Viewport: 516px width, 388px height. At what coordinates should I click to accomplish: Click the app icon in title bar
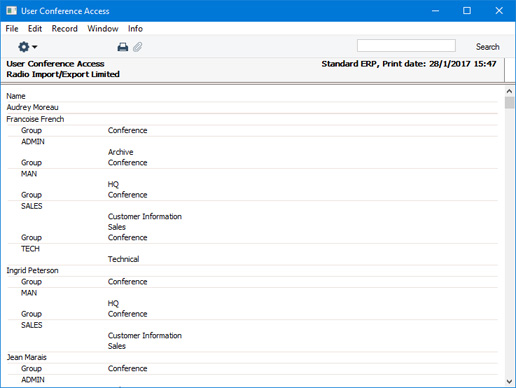11,11
